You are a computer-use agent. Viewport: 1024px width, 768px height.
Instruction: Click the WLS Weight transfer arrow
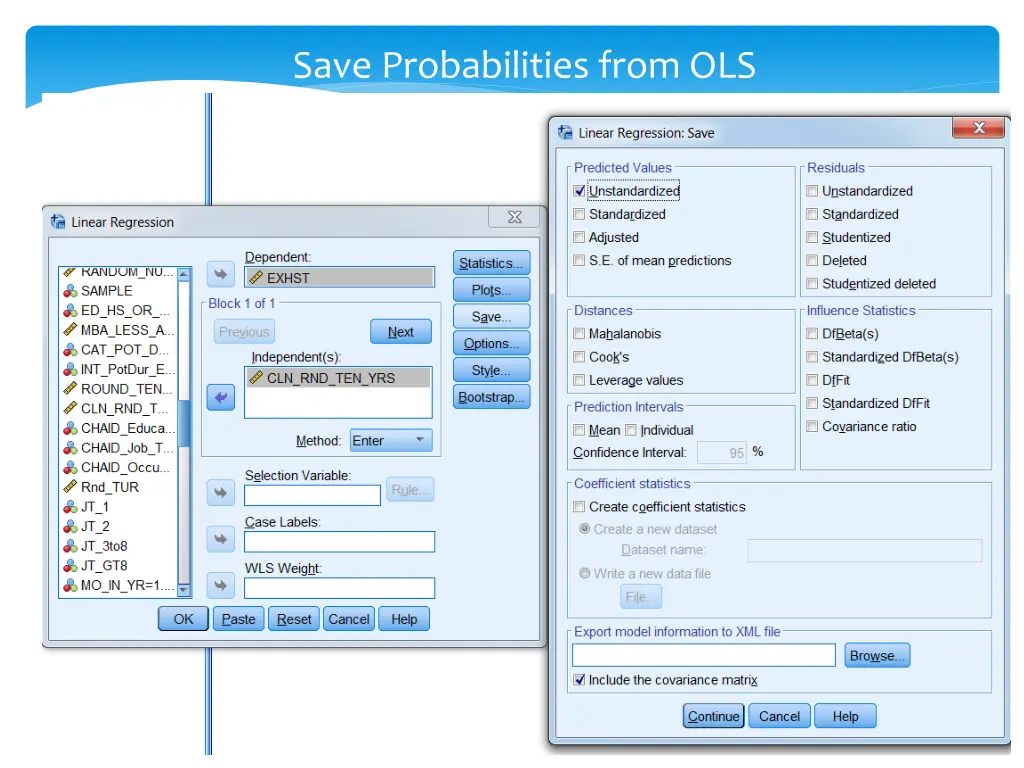[x=220, y=587]
